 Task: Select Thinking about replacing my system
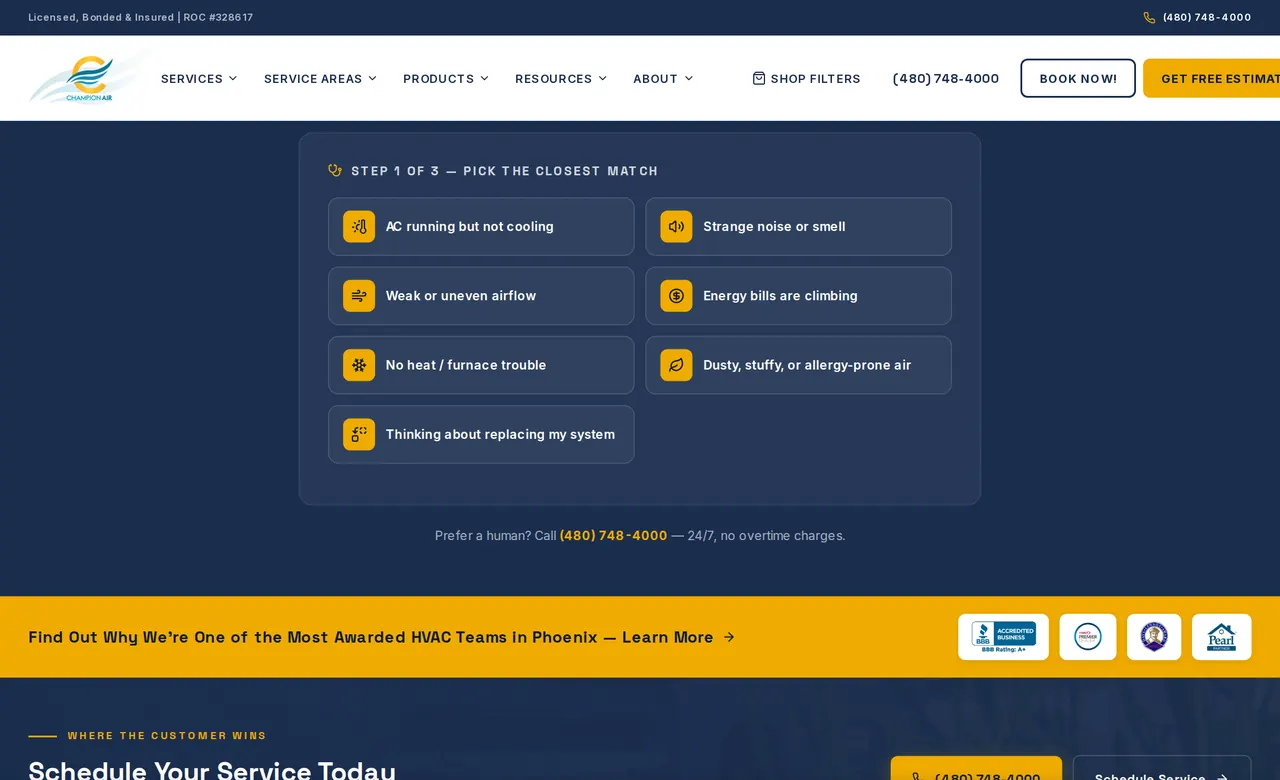pos(481,434)
